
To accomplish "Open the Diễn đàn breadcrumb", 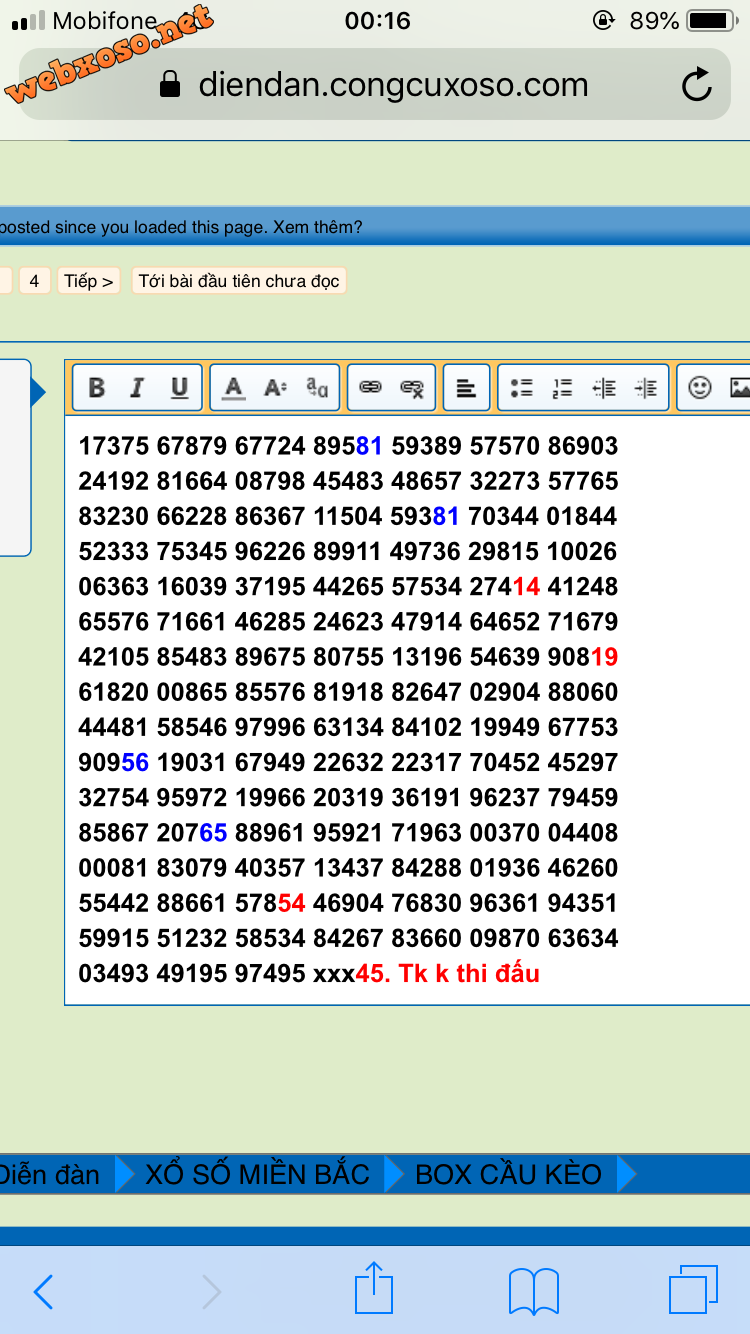I will [49, 1173].
